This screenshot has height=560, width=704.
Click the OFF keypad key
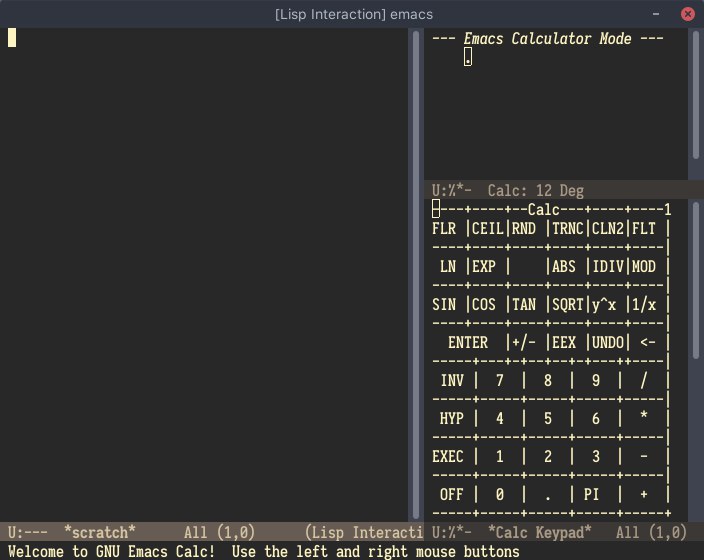pos(452,494)
